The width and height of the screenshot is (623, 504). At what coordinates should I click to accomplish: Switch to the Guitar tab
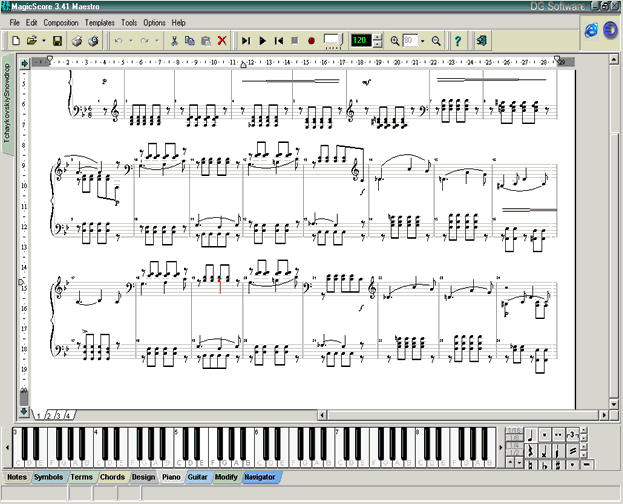tap(197, 477)
